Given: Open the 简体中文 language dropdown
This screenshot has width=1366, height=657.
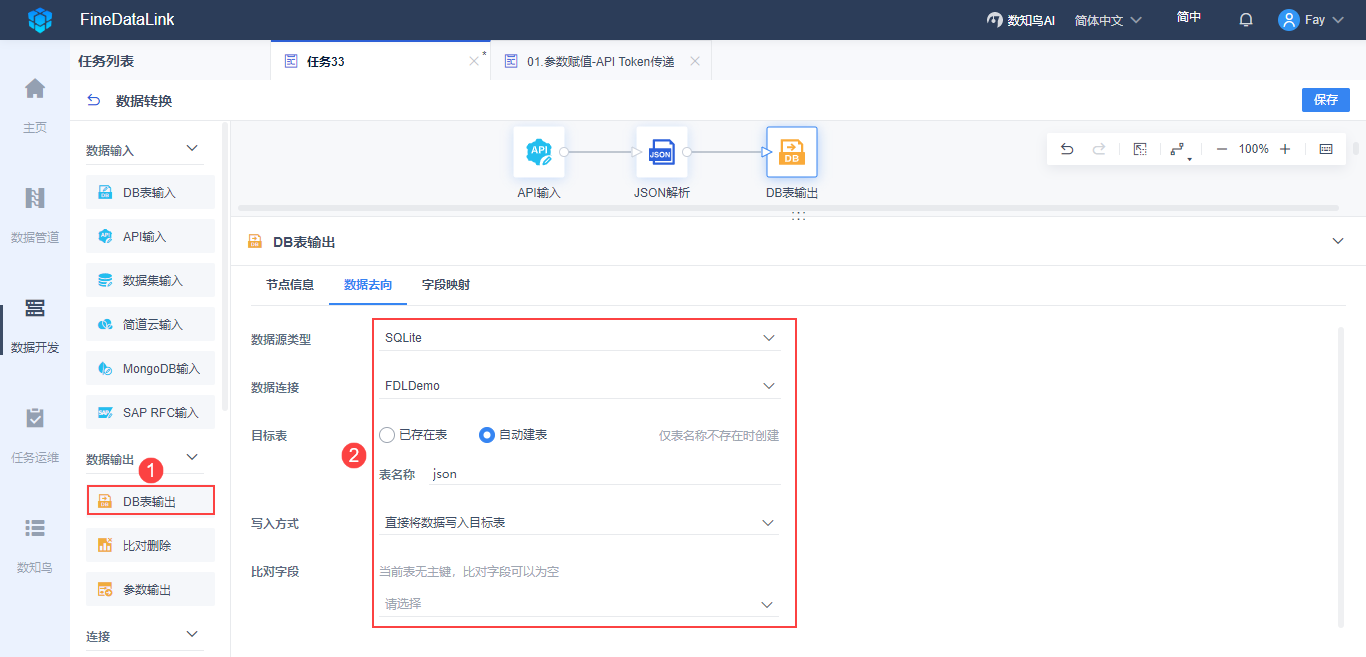Looking at the screenshot, I should pos(1108,20).
